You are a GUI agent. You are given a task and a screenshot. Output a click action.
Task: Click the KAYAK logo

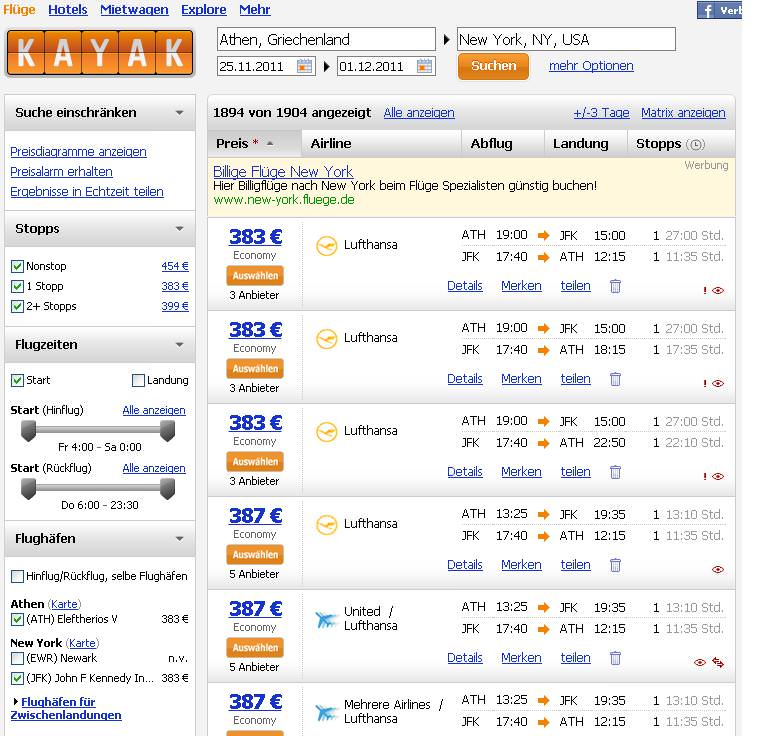(x=100, y=53)
